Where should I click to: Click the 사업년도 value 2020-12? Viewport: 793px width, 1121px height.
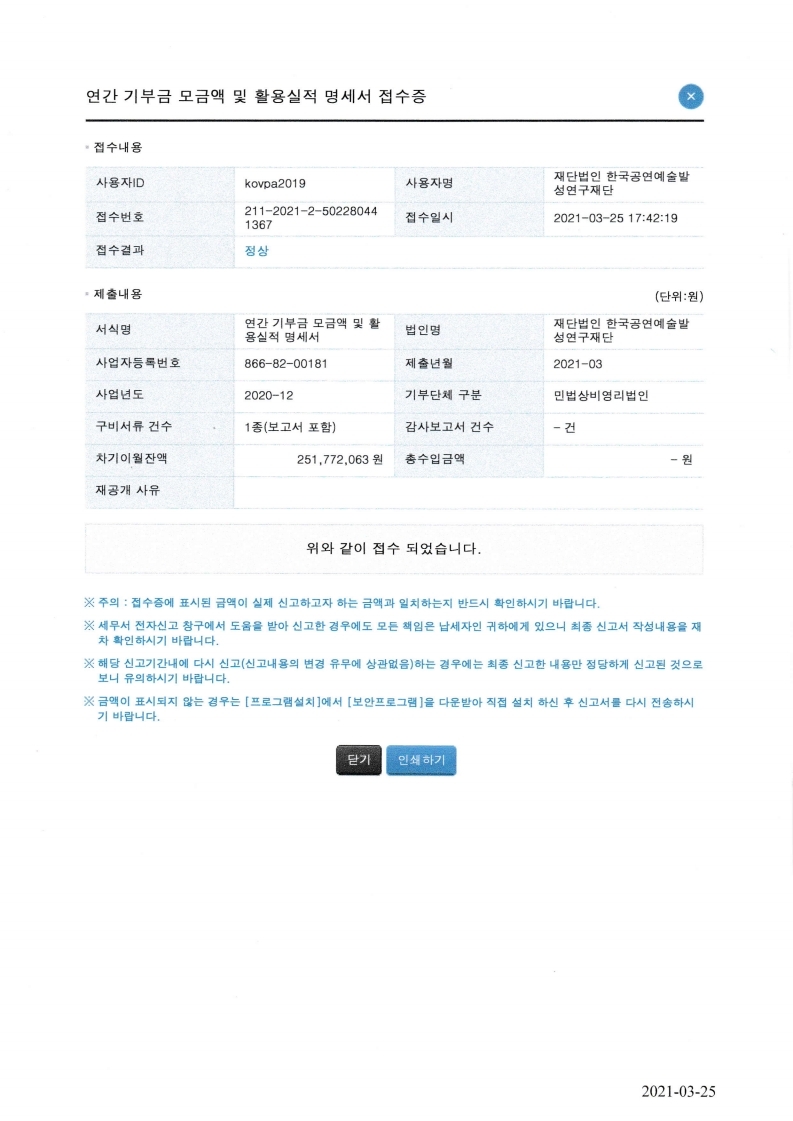coord(268,395)
